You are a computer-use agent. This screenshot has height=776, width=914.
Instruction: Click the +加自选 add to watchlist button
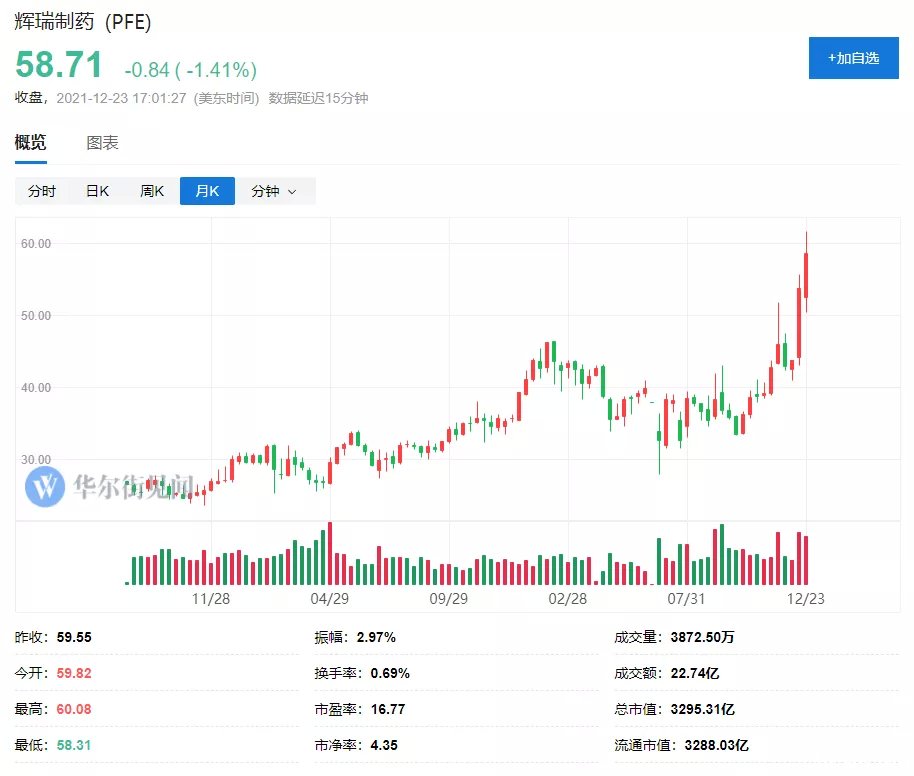(853, 58)
